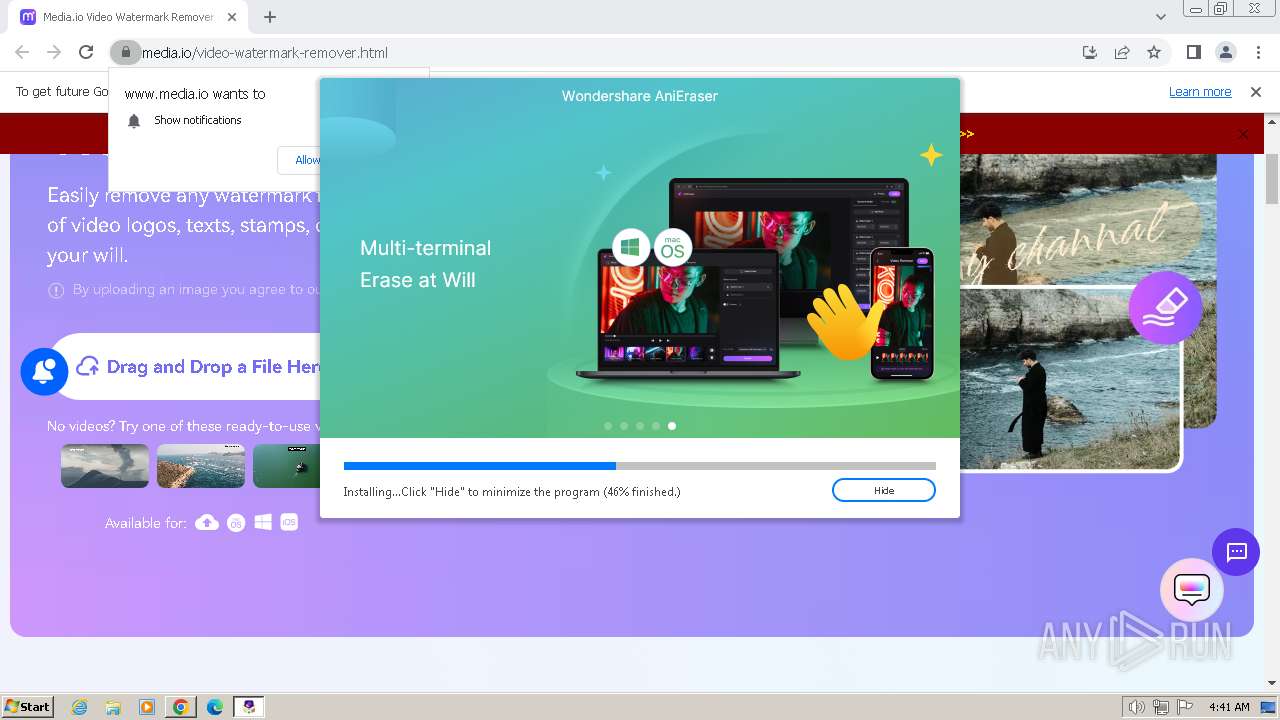Screen dimensions: 1280x720
Task: Close the red promotional banner
Action: pos(1243,134)
